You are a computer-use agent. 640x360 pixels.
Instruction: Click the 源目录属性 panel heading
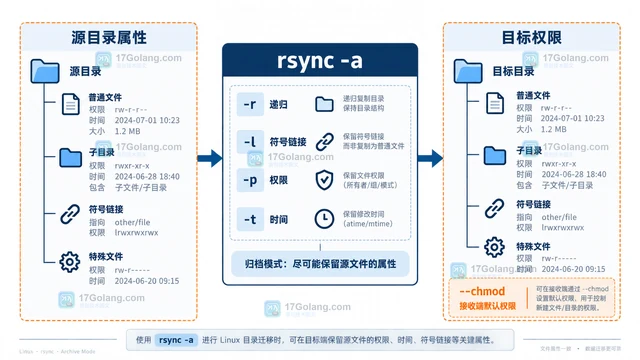[109, 38]
